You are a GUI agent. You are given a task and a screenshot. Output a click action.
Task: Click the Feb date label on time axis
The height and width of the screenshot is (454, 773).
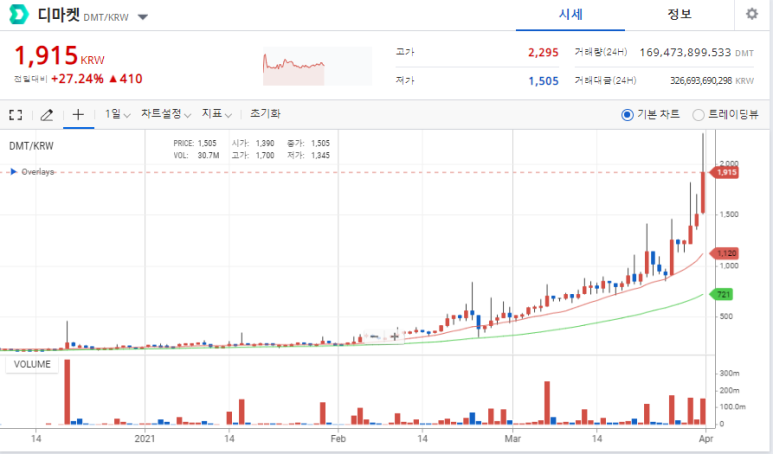tap(338, 438)
